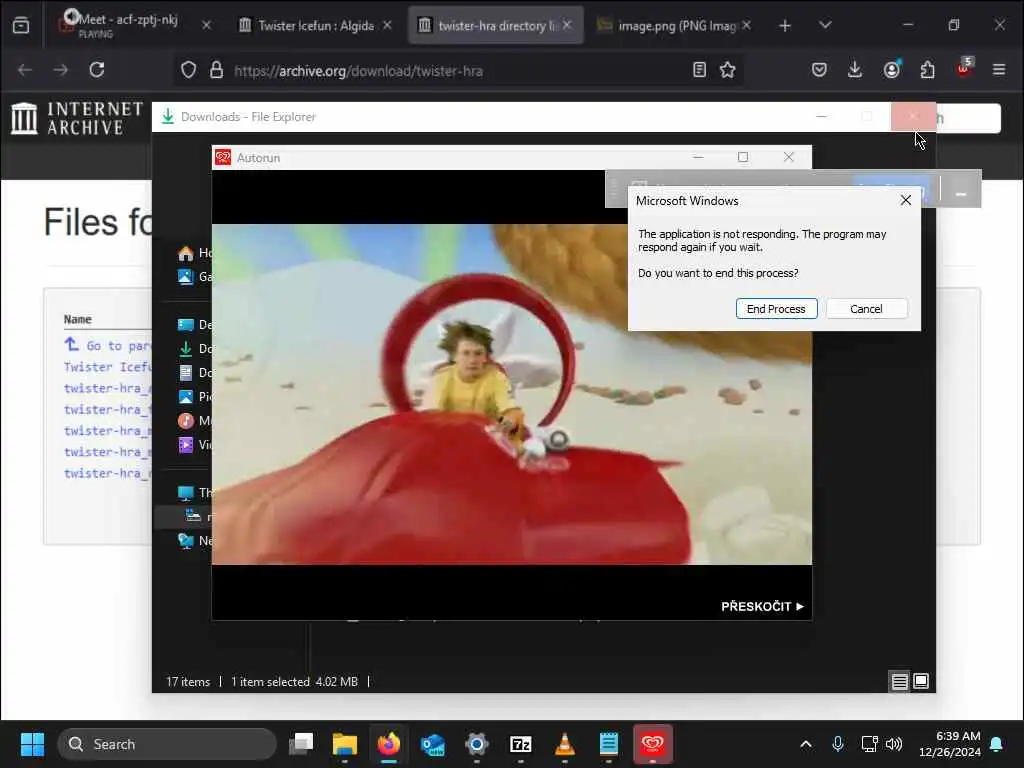
Task: Click the Firefox View icon at top left
Action: click(21, 25)
